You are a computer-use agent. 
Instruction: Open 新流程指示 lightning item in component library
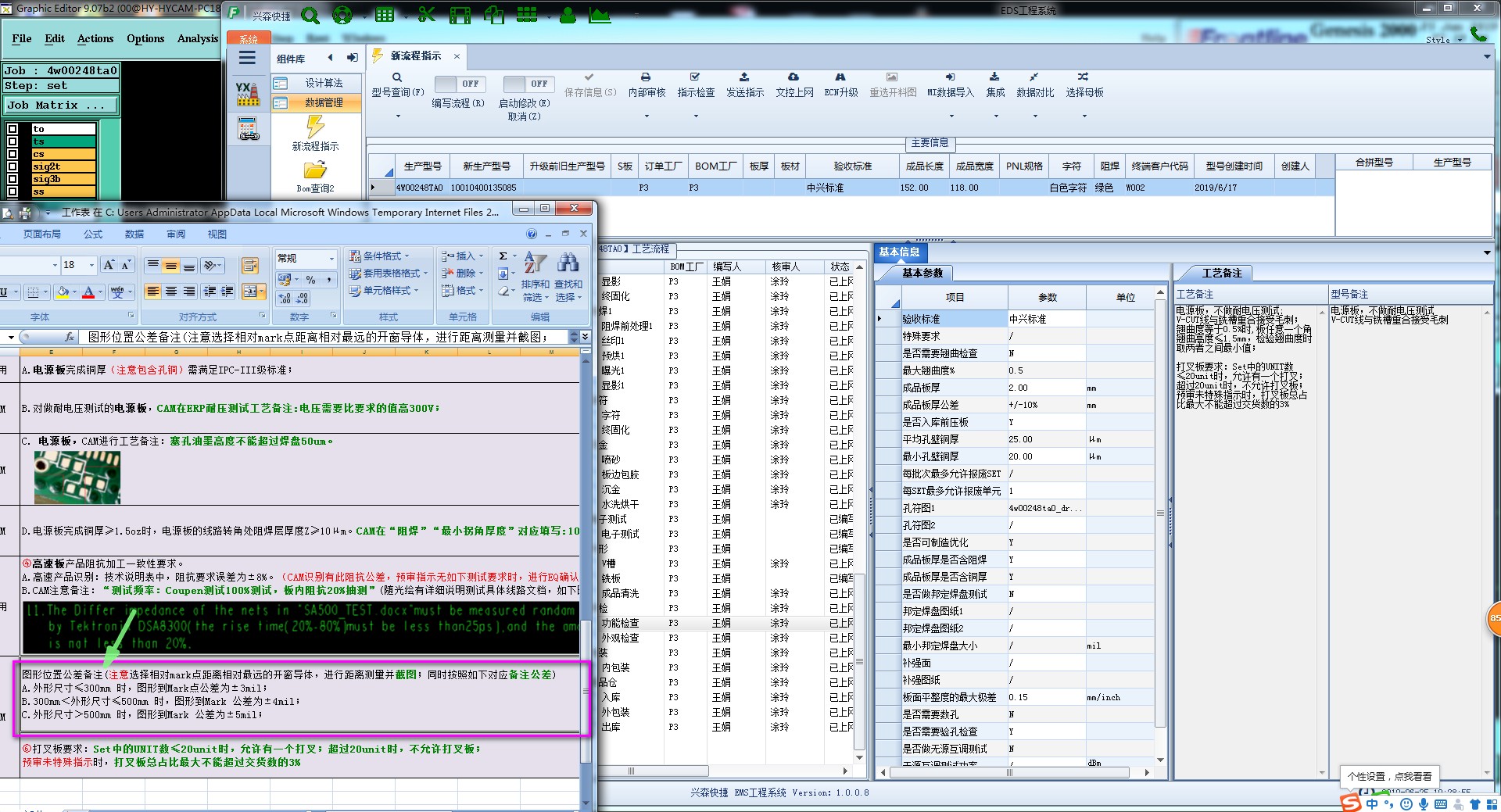tap(315, 134)
